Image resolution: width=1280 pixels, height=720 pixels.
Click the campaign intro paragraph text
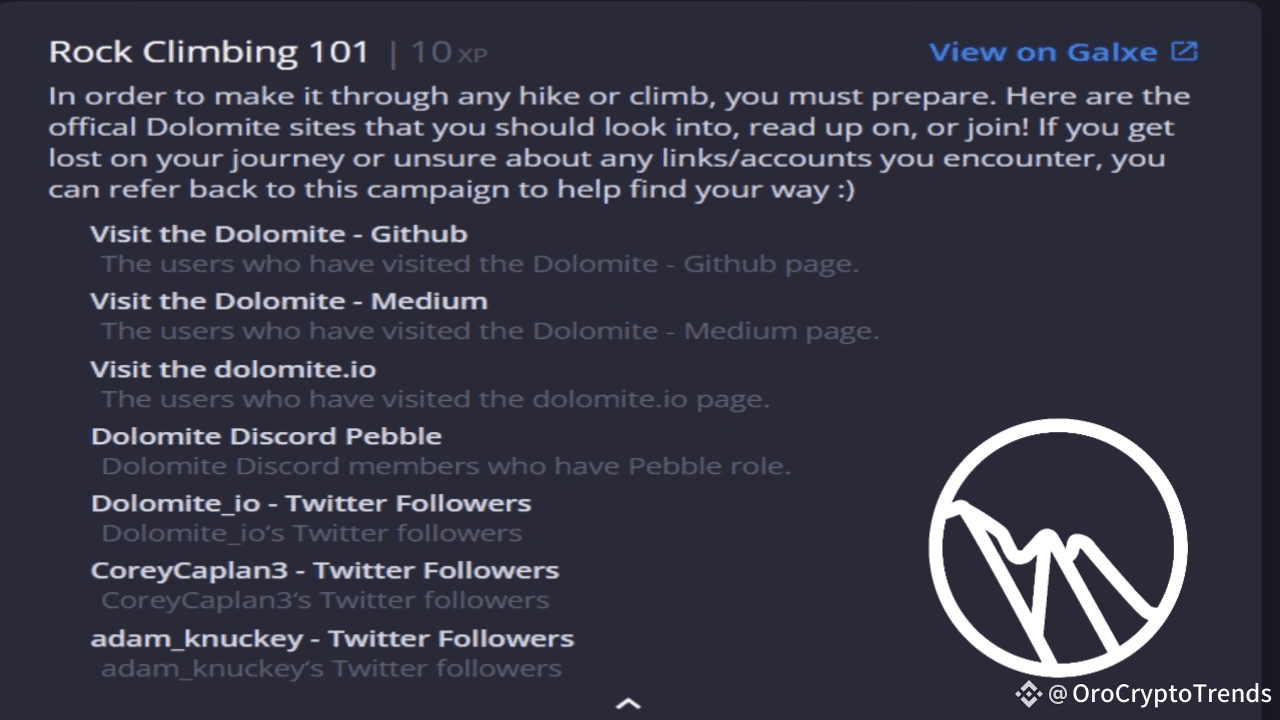pyautogui.click(x=619, y=143)
